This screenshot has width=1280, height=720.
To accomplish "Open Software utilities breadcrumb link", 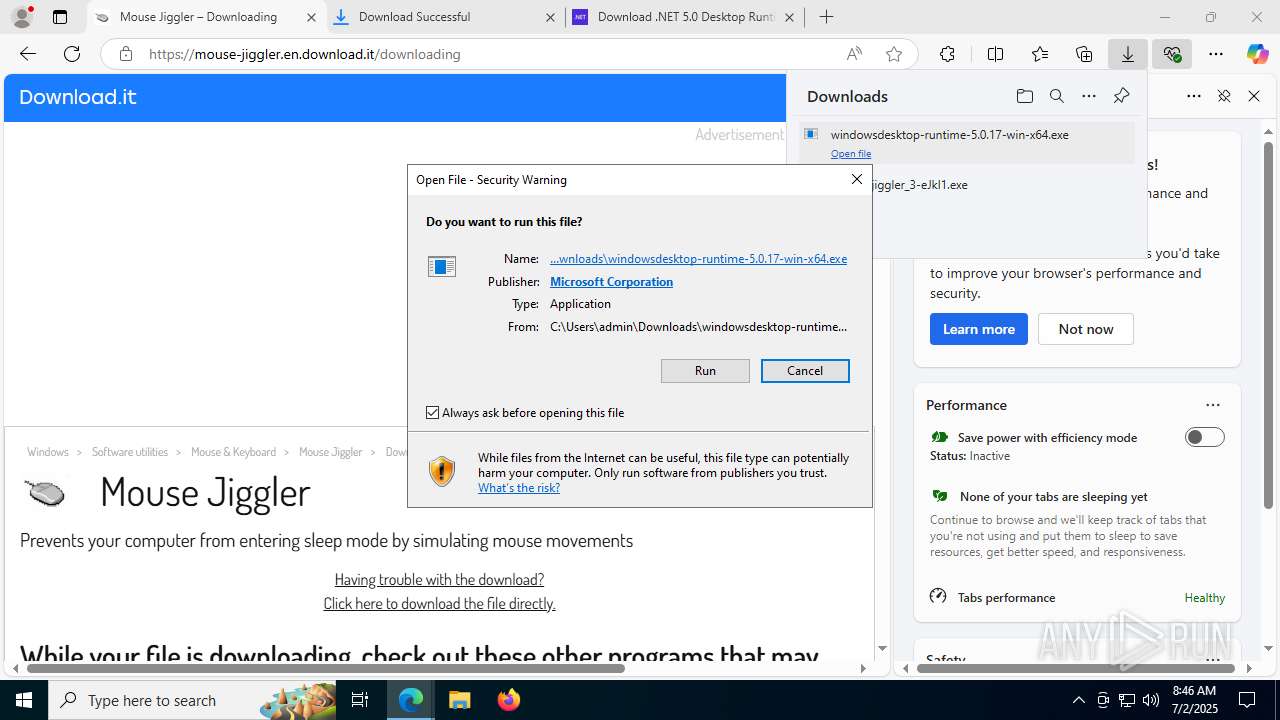I will (x=130, y=452).
